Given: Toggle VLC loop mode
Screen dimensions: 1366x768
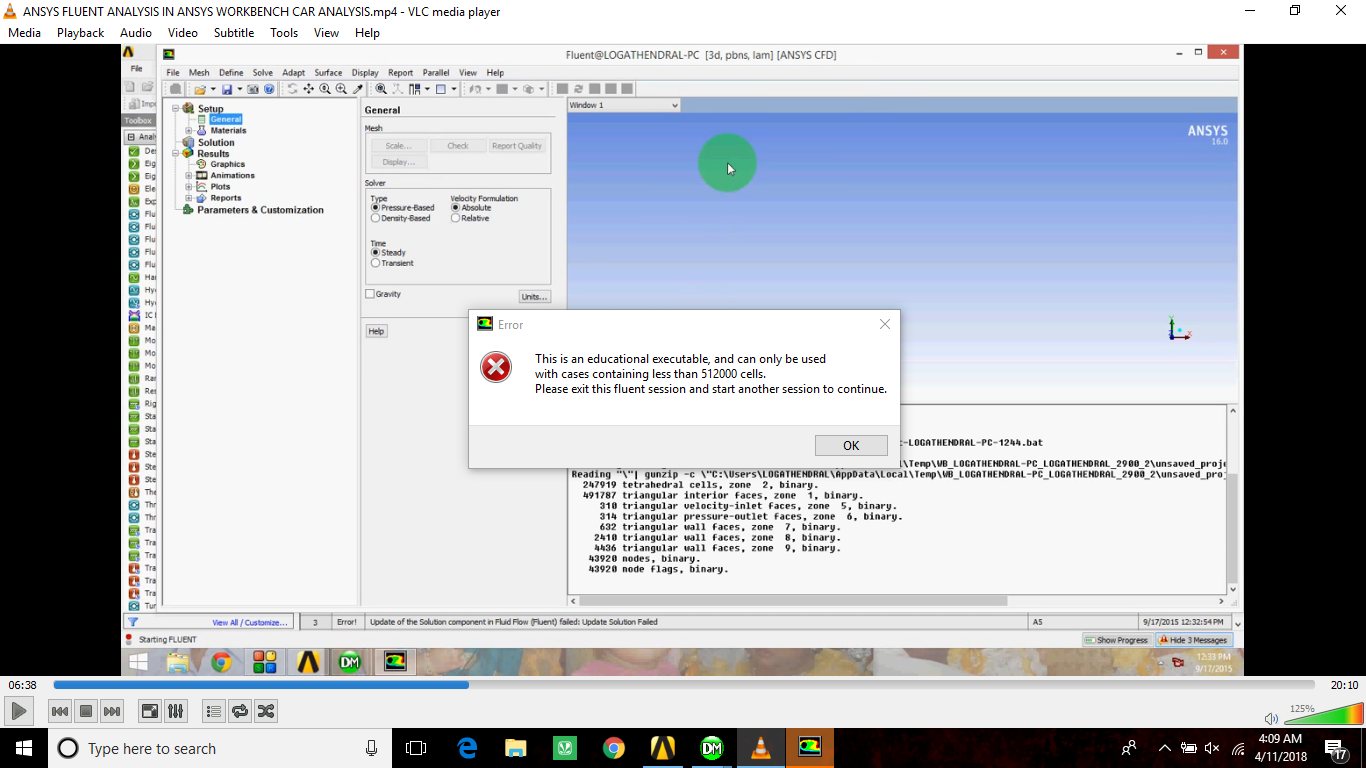Looking at the screenshot, I should [x=240, y=711].
